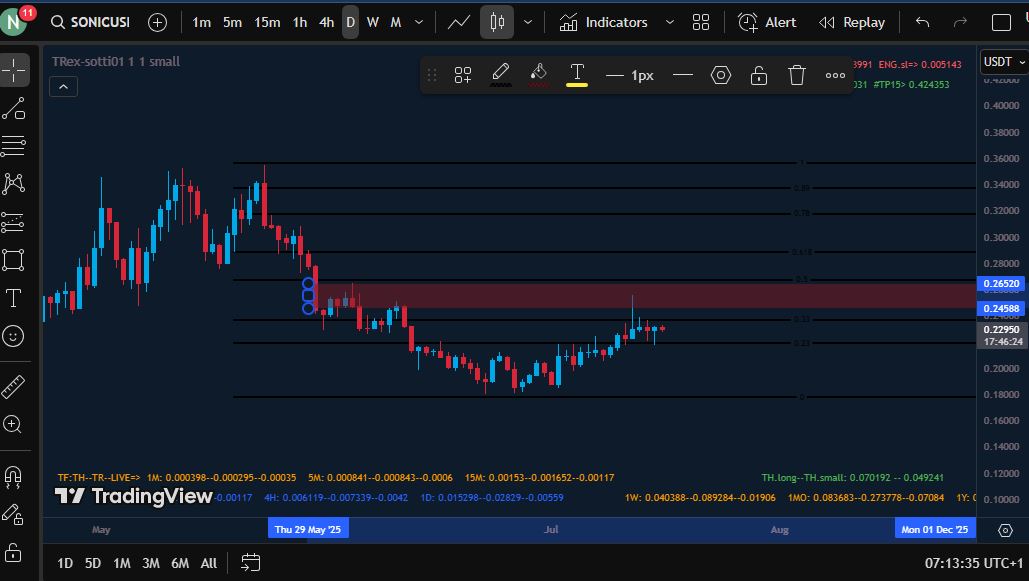Open more options in drawing toolbar
Image resolution: width=1029 pixels, height=581 pixels.
point(835,75)
